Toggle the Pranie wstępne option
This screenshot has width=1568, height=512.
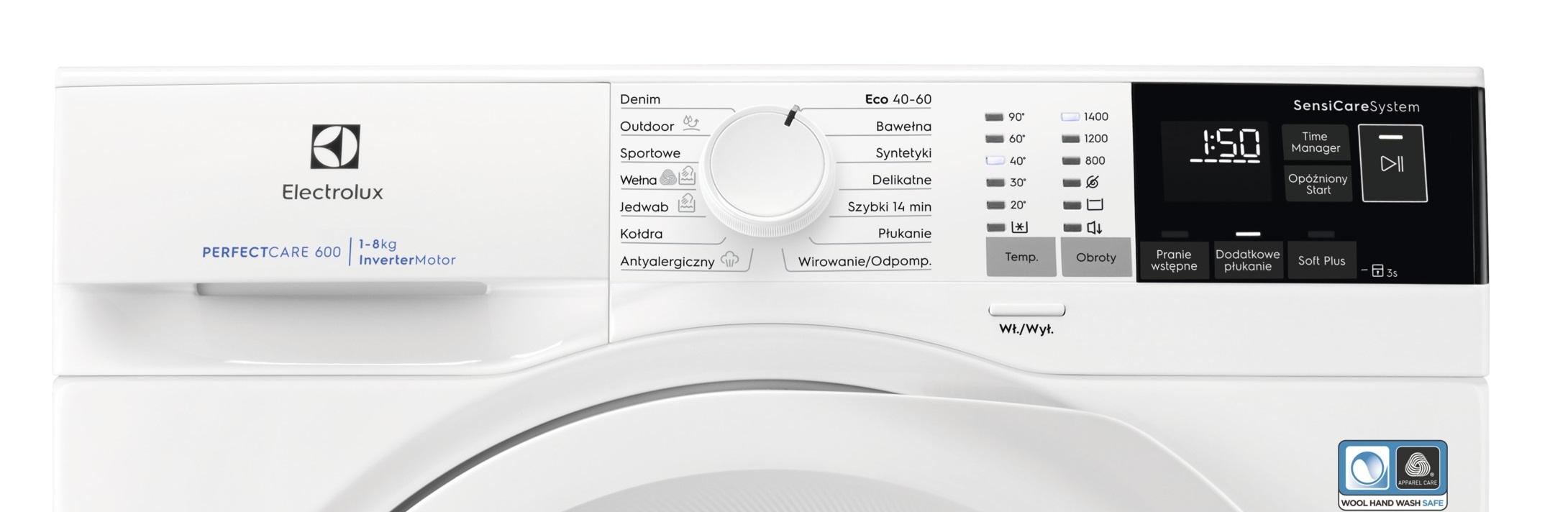tap(1174, 260)
